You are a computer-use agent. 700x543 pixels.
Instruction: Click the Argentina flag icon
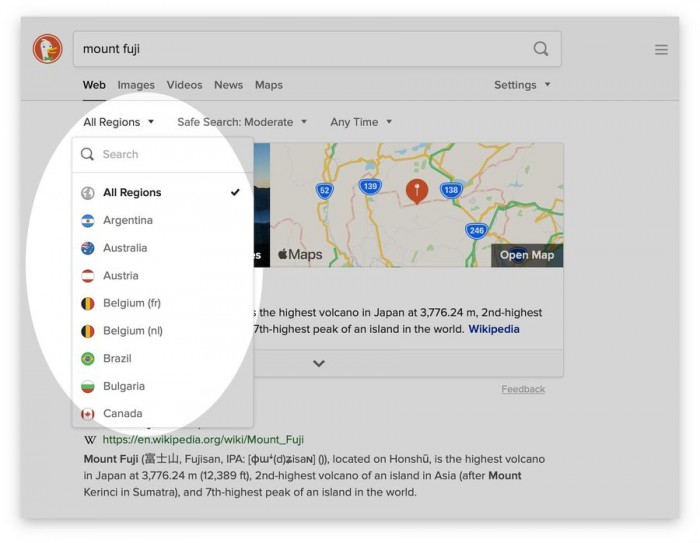pyautogui.click(x=88, y=221)
